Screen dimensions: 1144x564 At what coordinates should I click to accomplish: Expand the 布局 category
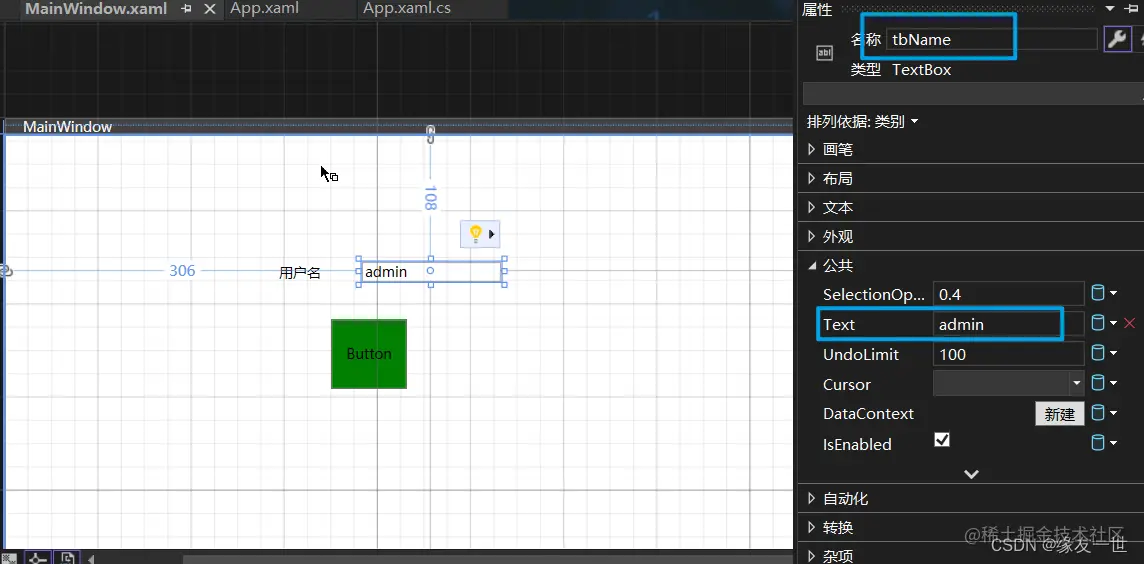coord(811,179)
